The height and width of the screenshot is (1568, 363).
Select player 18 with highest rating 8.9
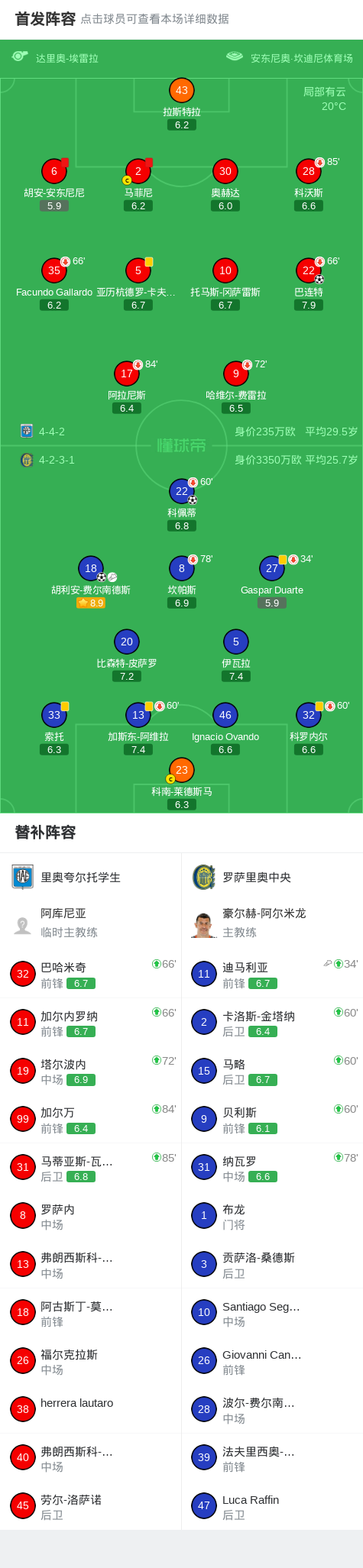(x=91, y=568)
